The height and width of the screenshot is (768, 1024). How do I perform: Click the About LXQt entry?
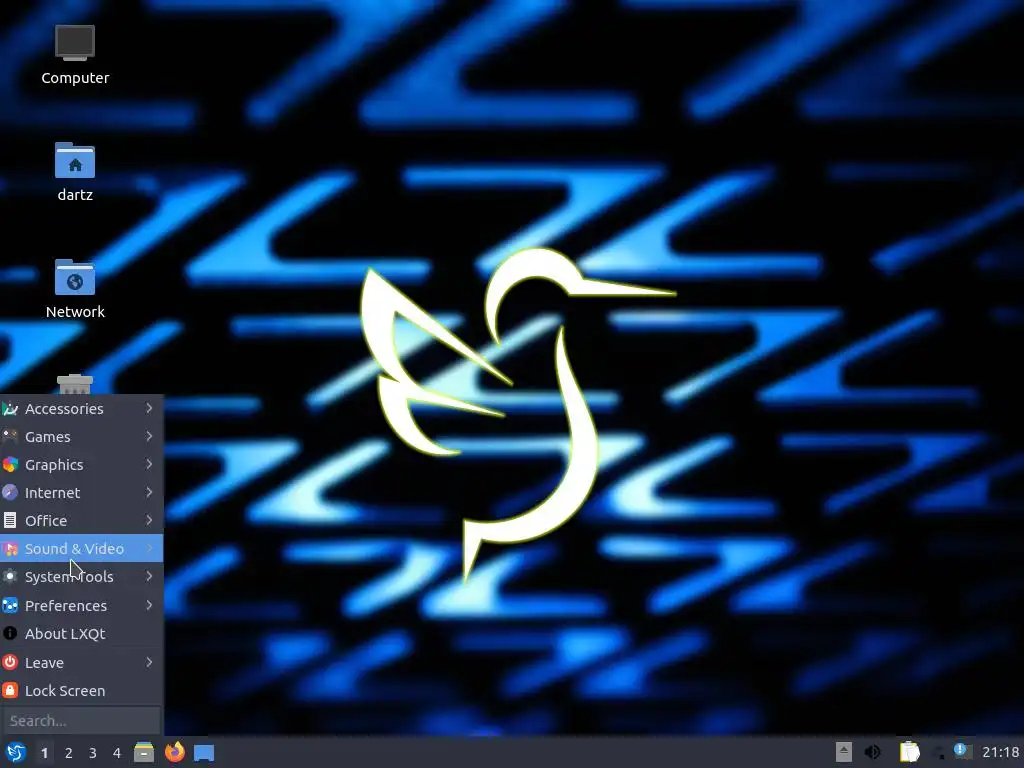[82, 633]
